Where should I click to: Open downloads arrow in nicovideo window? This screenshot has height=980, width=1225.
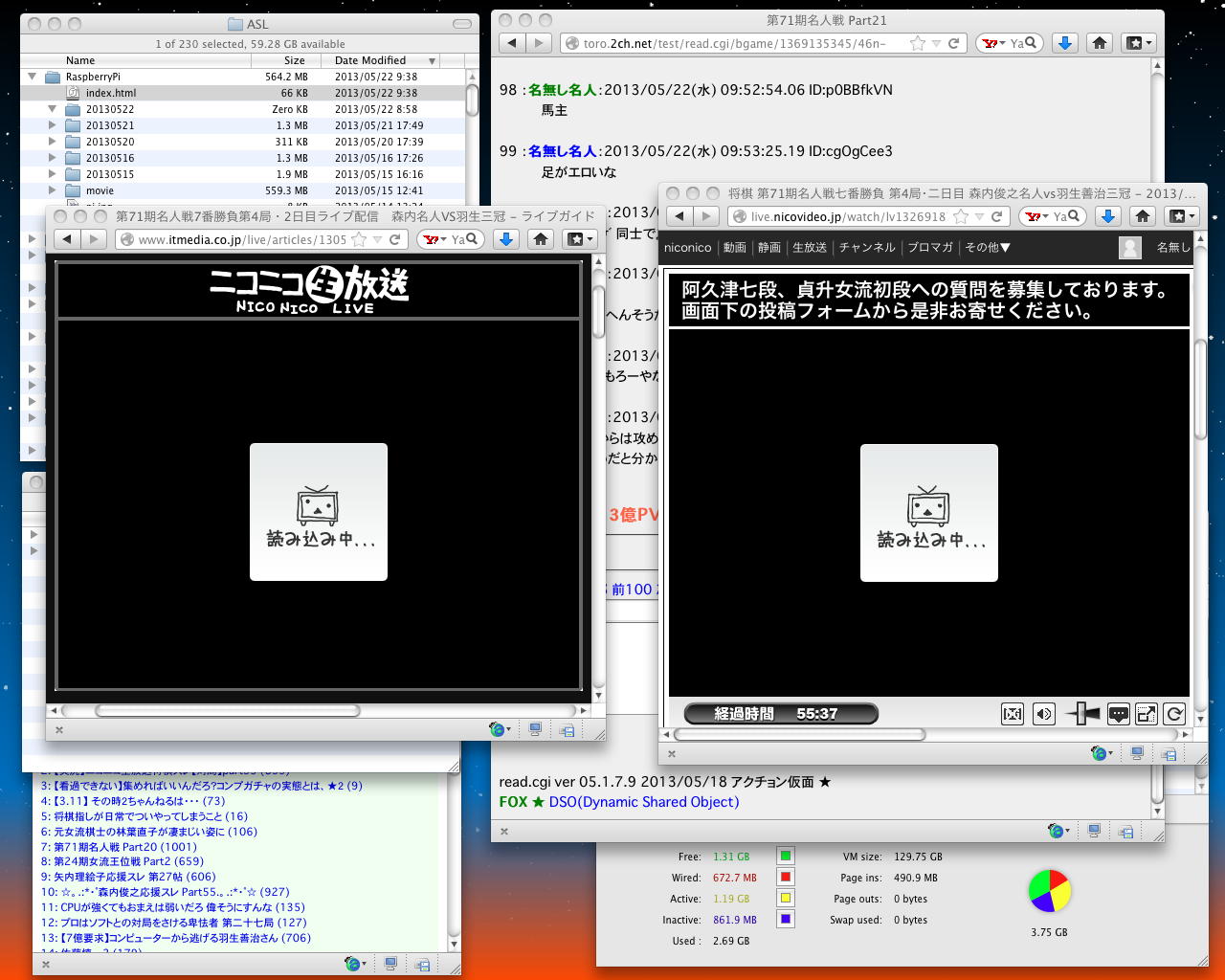pos(1108,216)
